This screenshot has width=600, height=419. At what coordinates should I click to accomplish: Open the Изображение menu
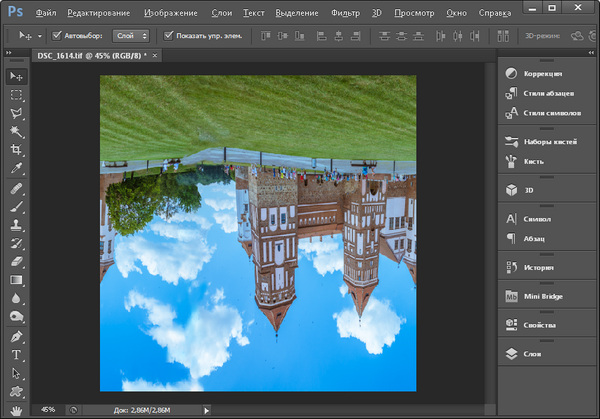171,13
